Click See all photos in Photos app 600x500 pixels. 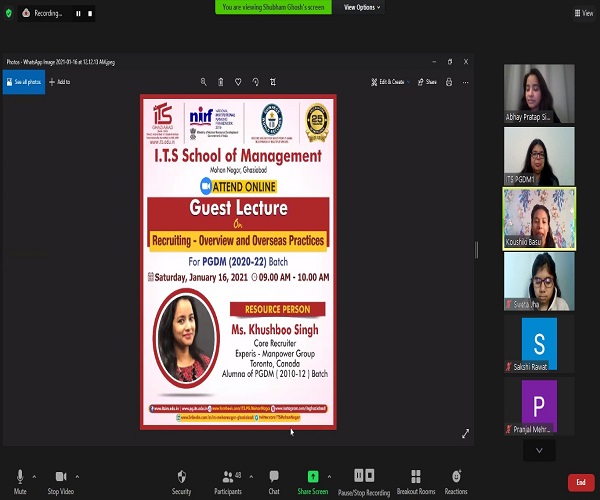tap(24, 82)
